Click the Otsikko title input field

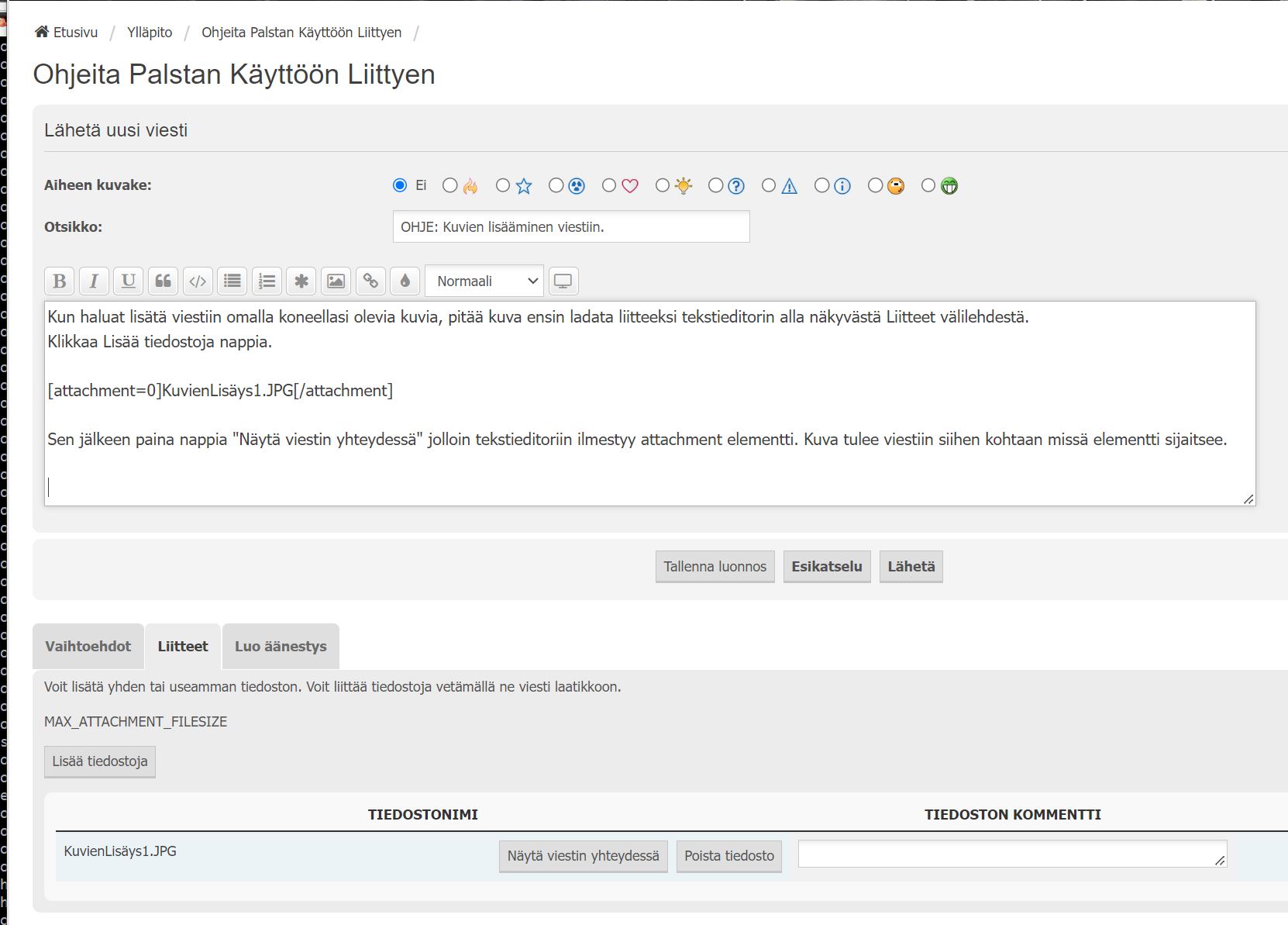pos(571,227)
